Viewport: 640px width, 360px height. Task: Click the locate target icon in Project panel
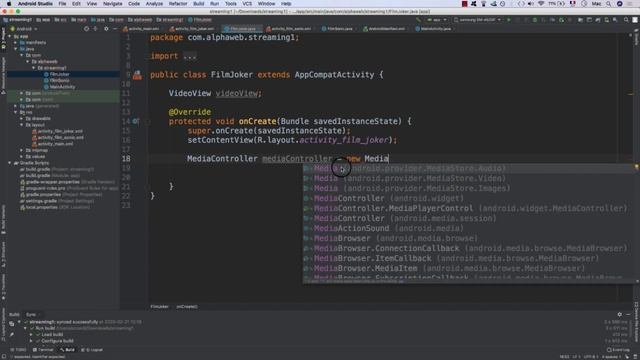(x=86, y=29)
